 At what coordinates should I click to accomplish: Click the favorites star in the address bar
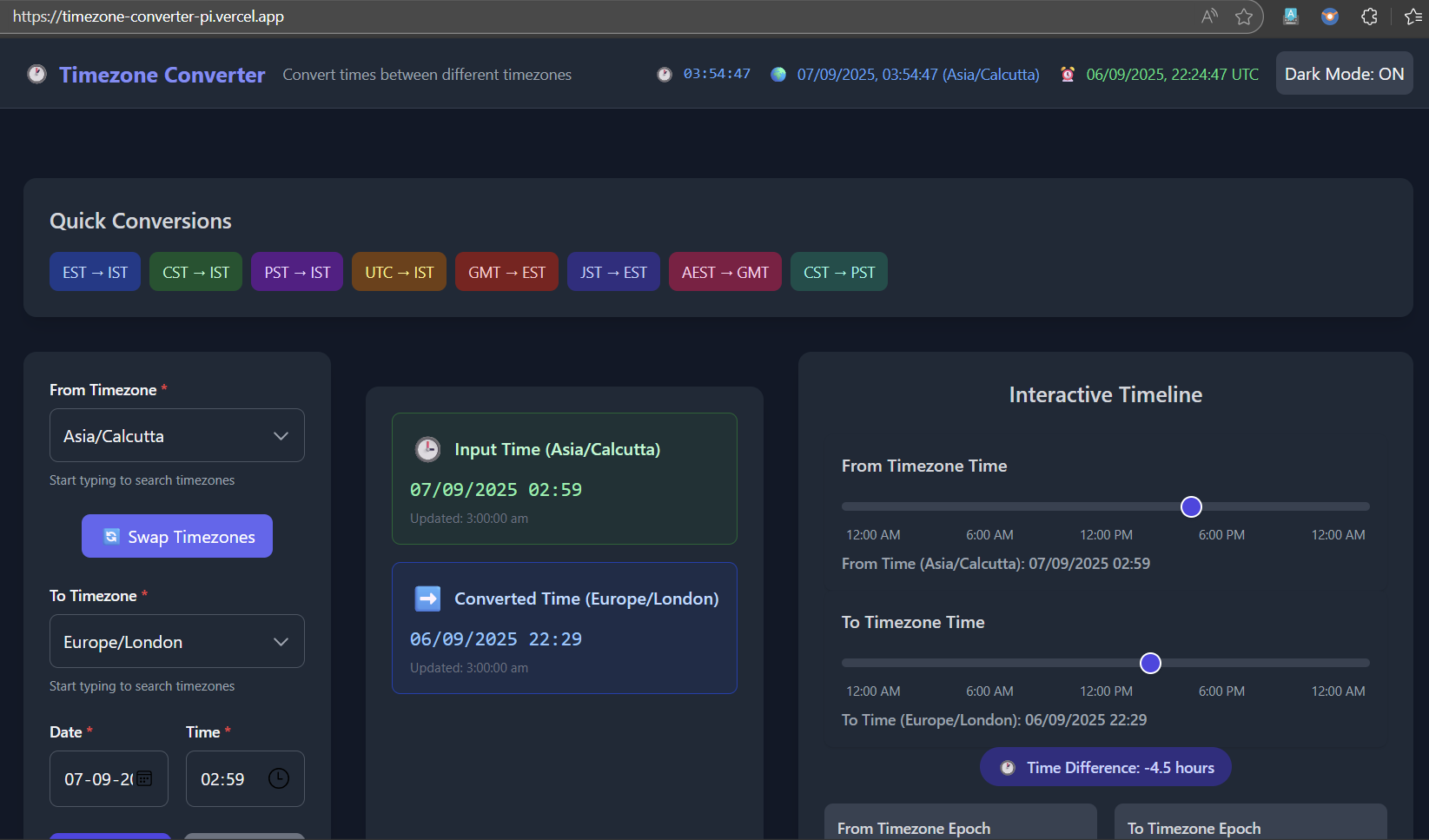[1244, 16]
